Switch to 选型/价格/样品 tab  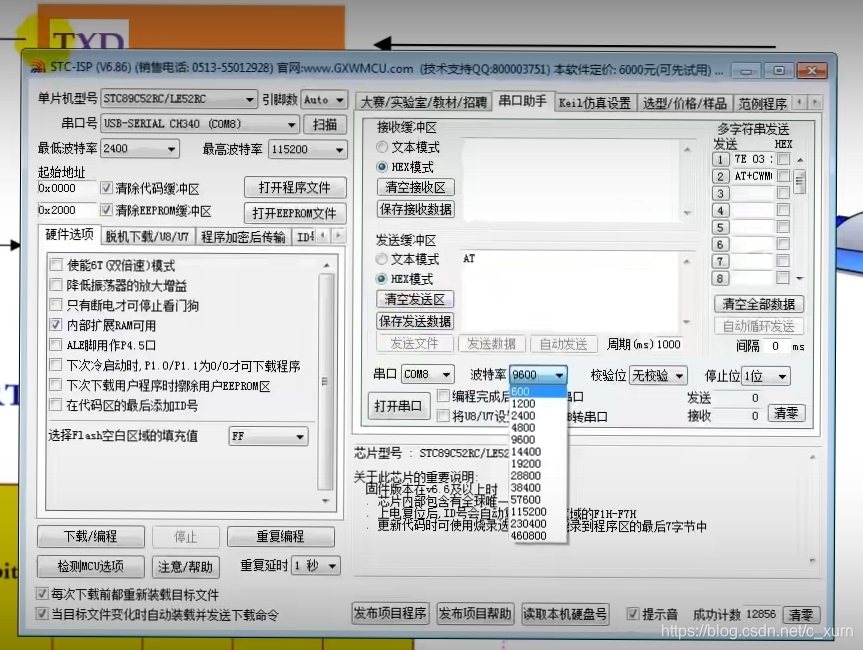click(x=685, y=103)
